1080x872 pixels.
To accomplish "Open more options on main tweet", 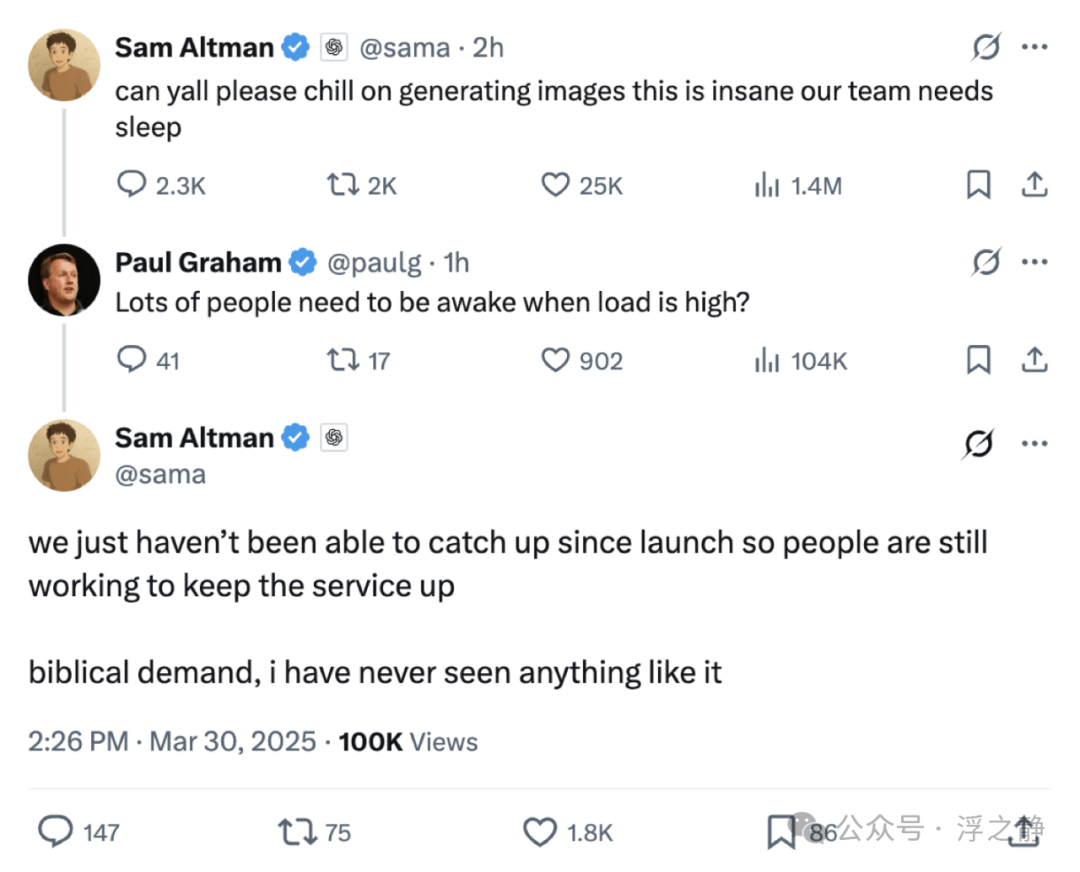I will coord(1035,444).
